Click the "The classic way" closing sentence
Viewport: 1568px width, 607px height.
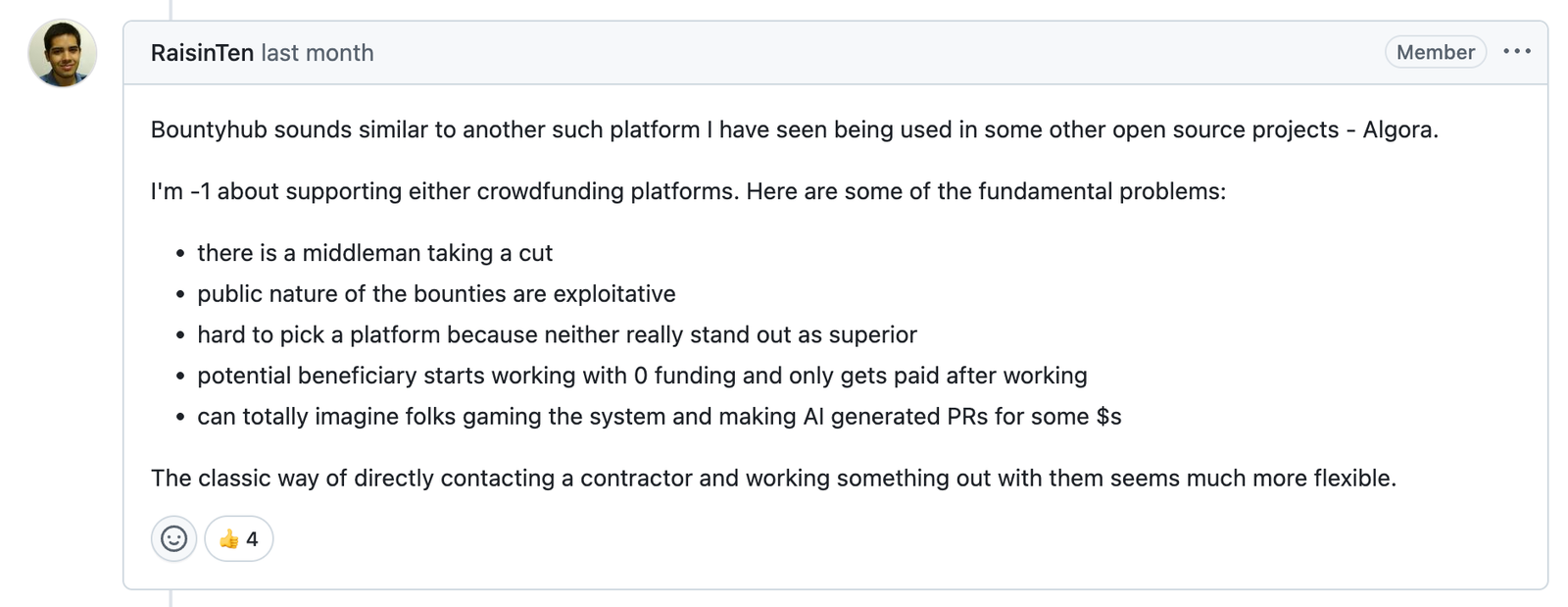point(772,479)
